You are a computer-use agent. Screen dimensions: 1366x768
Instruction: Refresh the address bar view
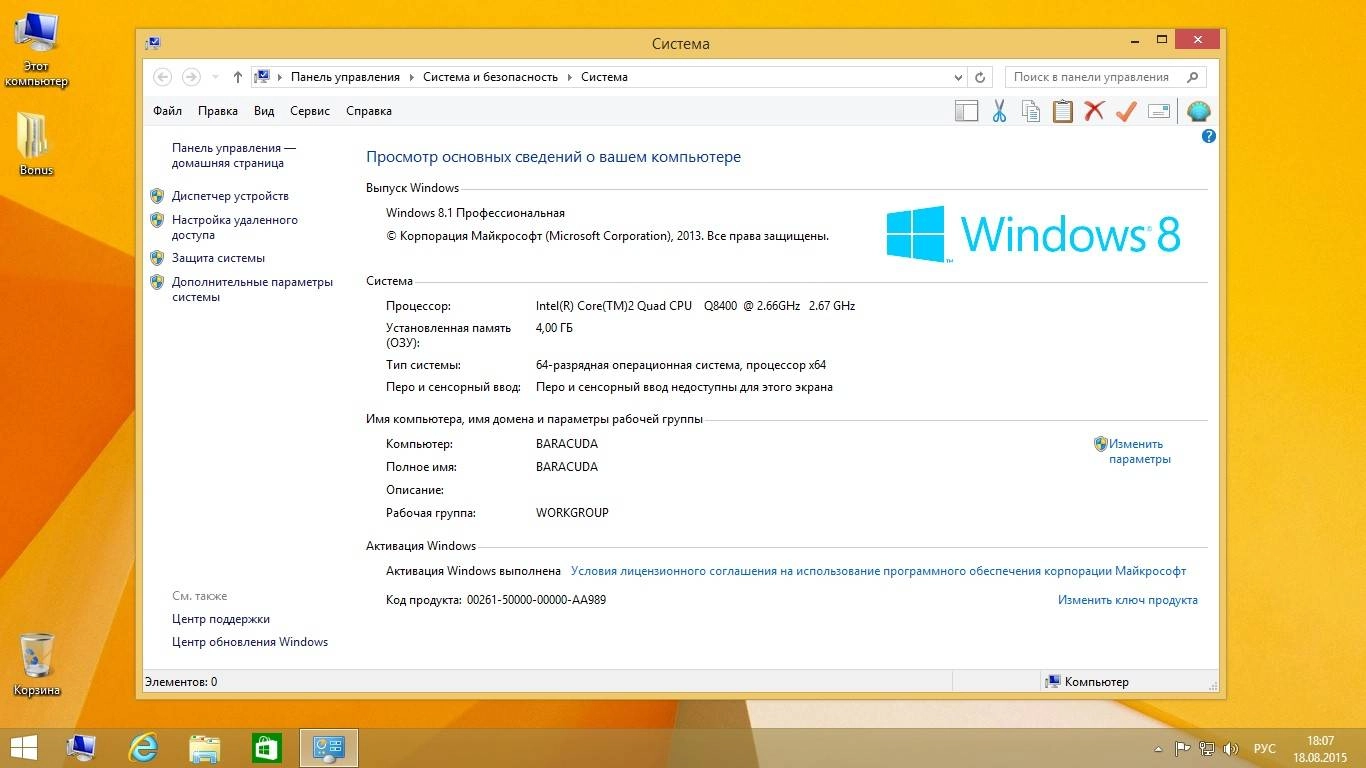coord(981,77)
